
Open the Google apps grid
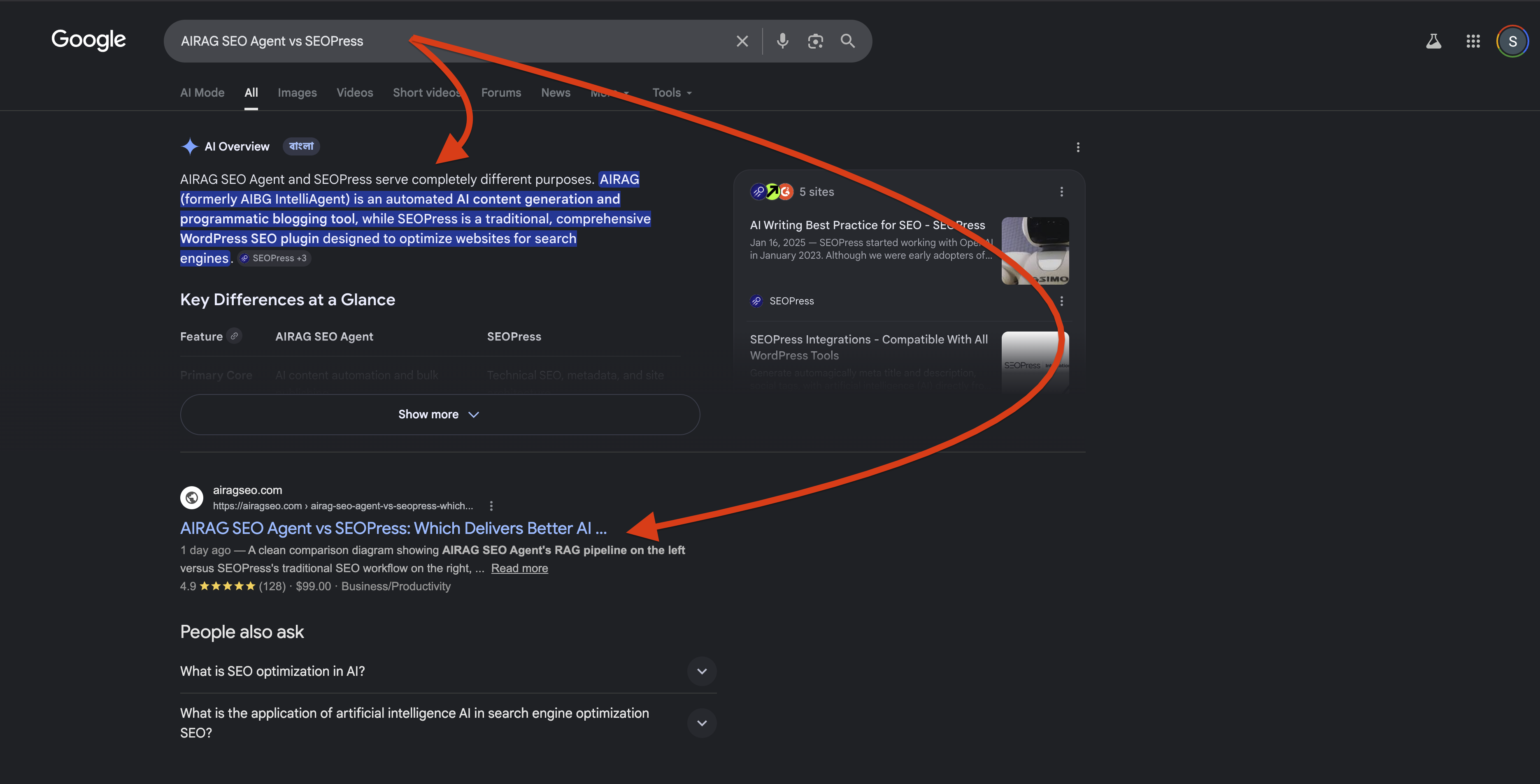[1473, 41]
